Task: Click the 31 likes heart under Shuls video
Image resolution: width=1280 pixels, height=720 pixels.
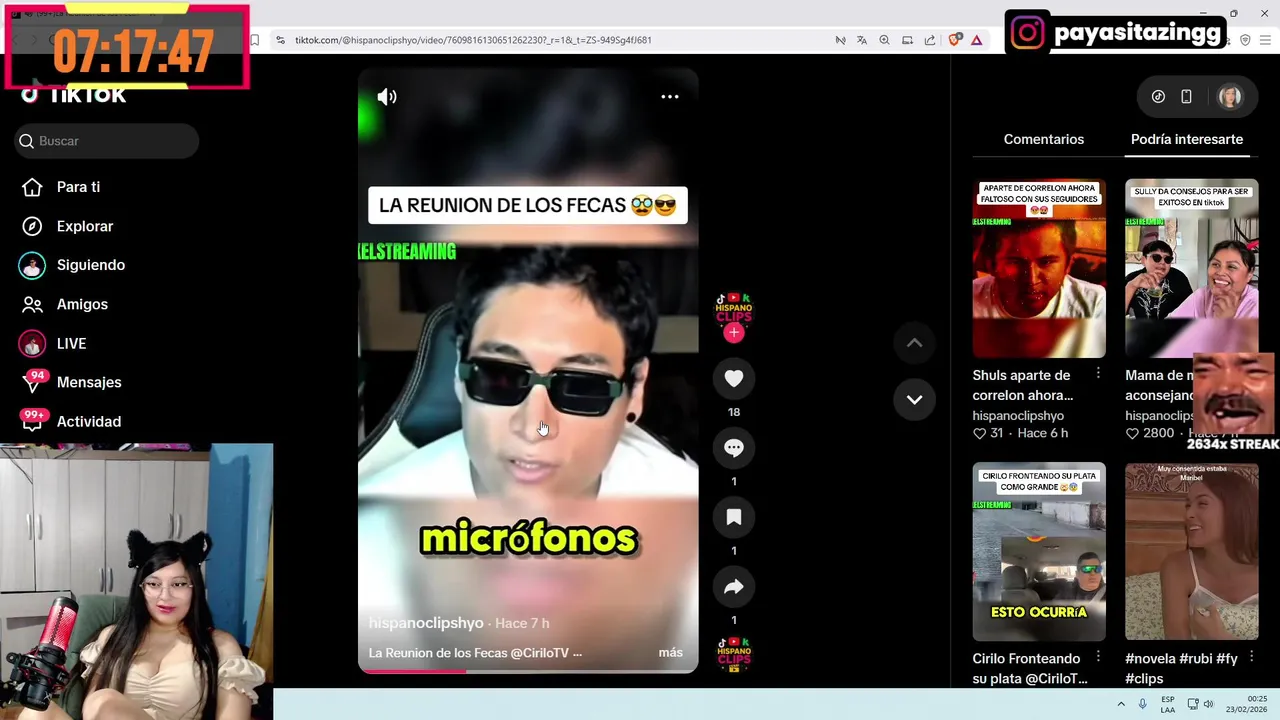Action: 980,433
